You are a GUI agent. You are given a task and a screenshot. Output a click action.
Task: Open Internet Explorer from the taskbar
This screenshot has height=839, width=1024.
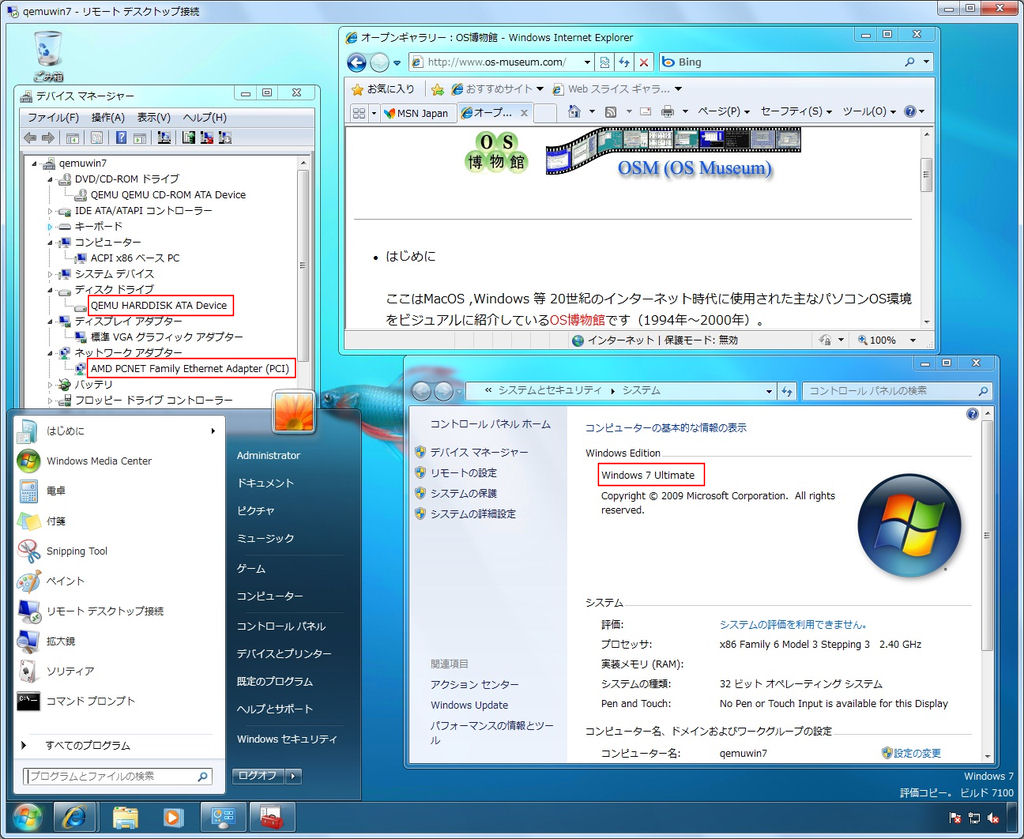(x=75, y=817)
